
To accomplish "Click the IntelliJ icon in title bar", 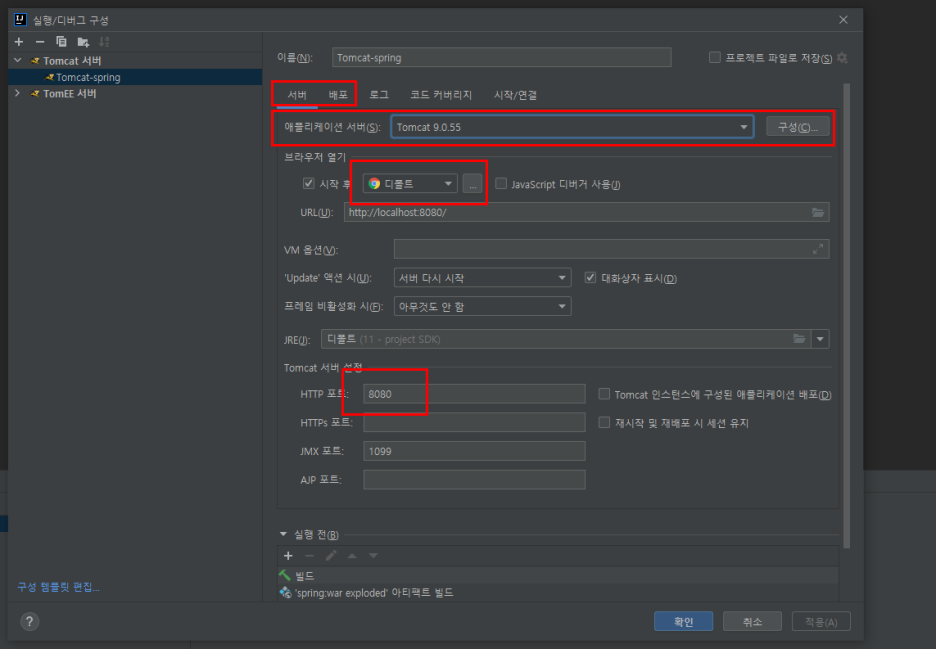I will tap(20, 20).
